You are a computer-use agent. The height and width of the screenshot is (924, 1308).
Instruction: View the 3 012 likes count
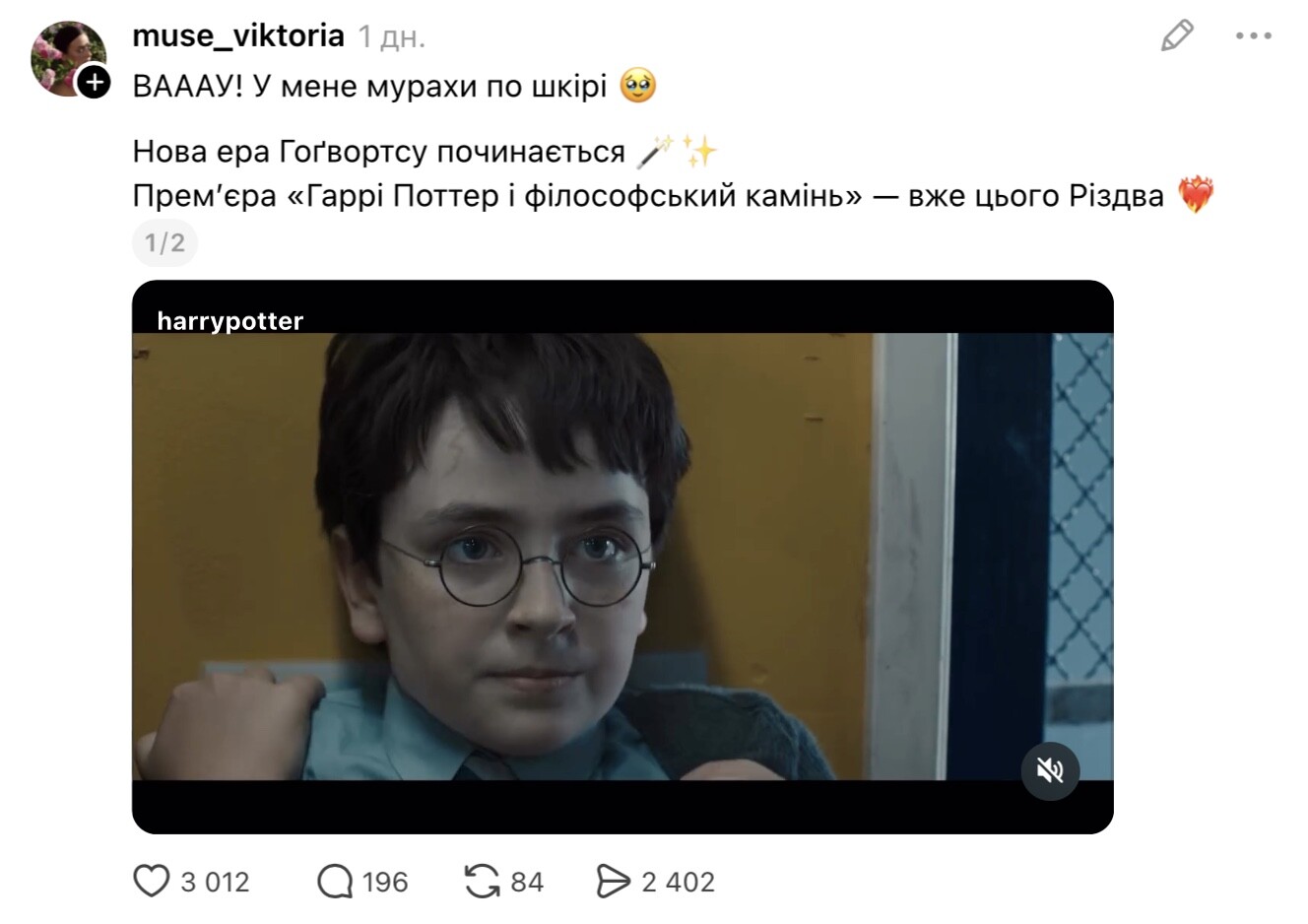pyautogui.click(x=215, y=882)
